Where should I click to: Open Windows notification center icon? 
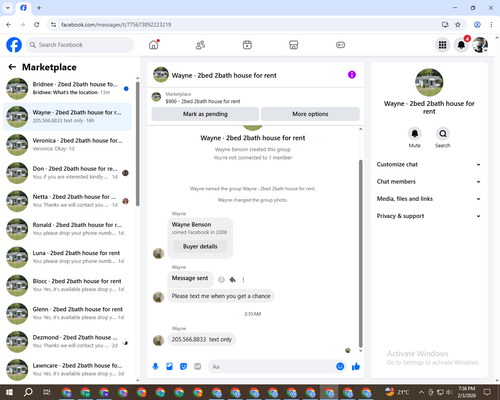[x=487, y=392]
